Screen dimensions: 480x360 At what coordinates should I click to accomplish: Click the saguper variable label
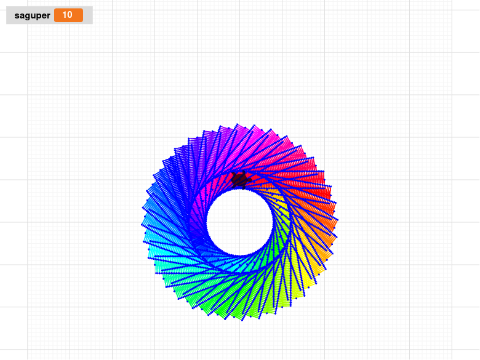click(32, 15)
